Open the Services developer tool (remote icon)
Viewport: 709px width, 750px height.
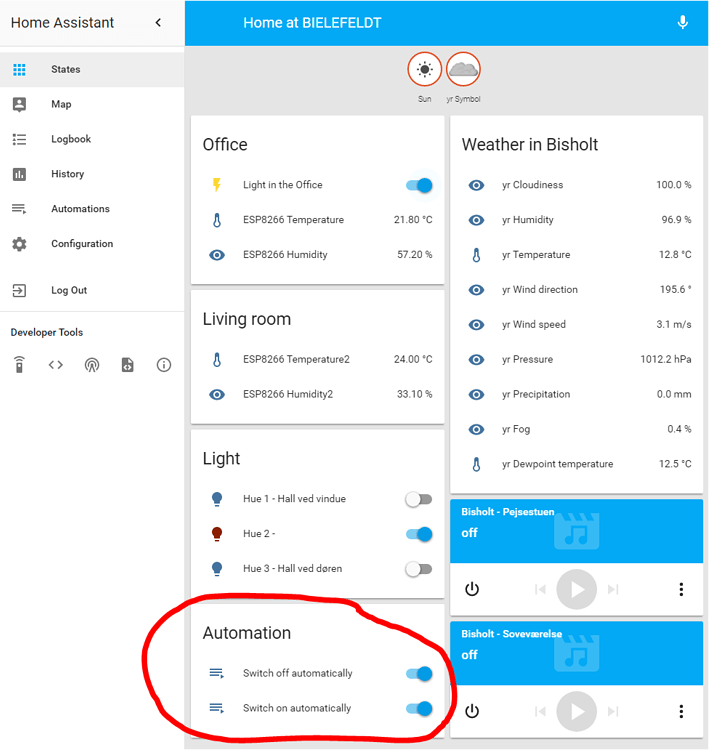(19, 365)
